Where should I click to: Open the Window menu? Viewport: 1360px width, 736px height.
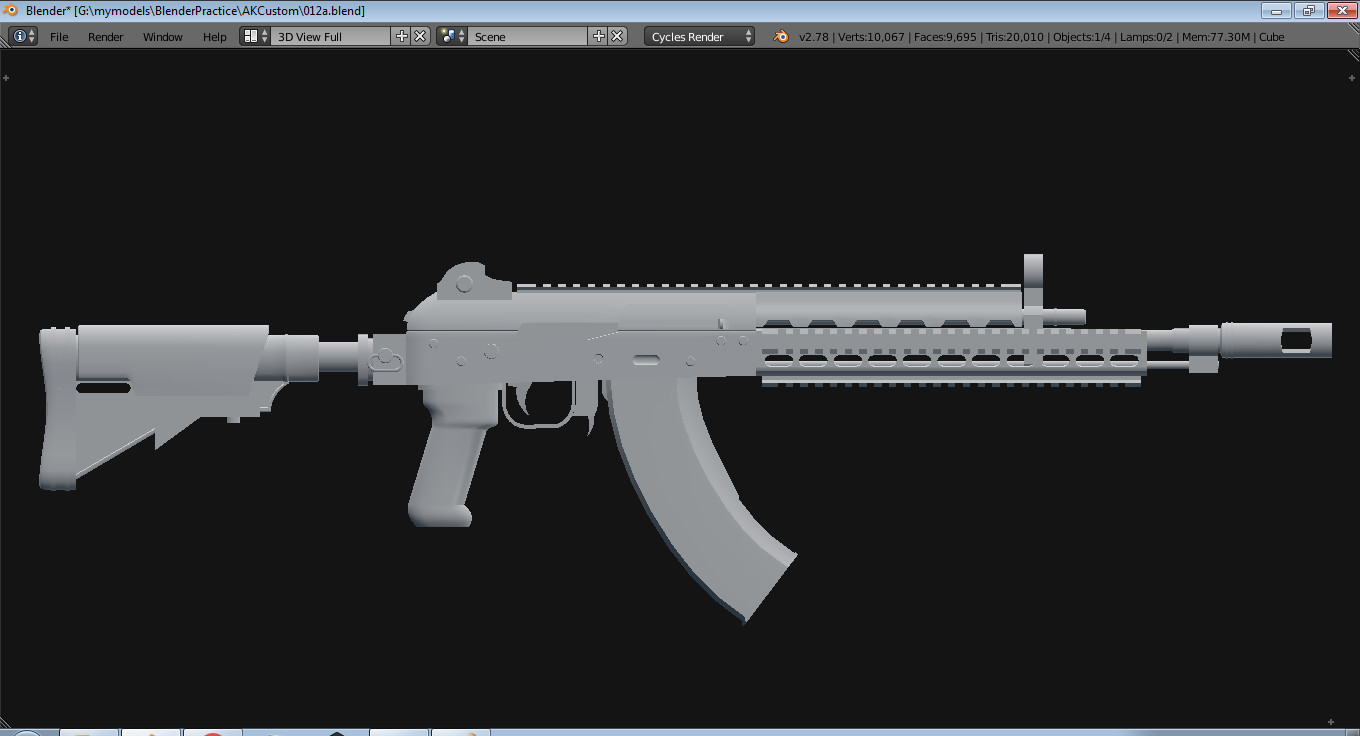coord(162,37)
